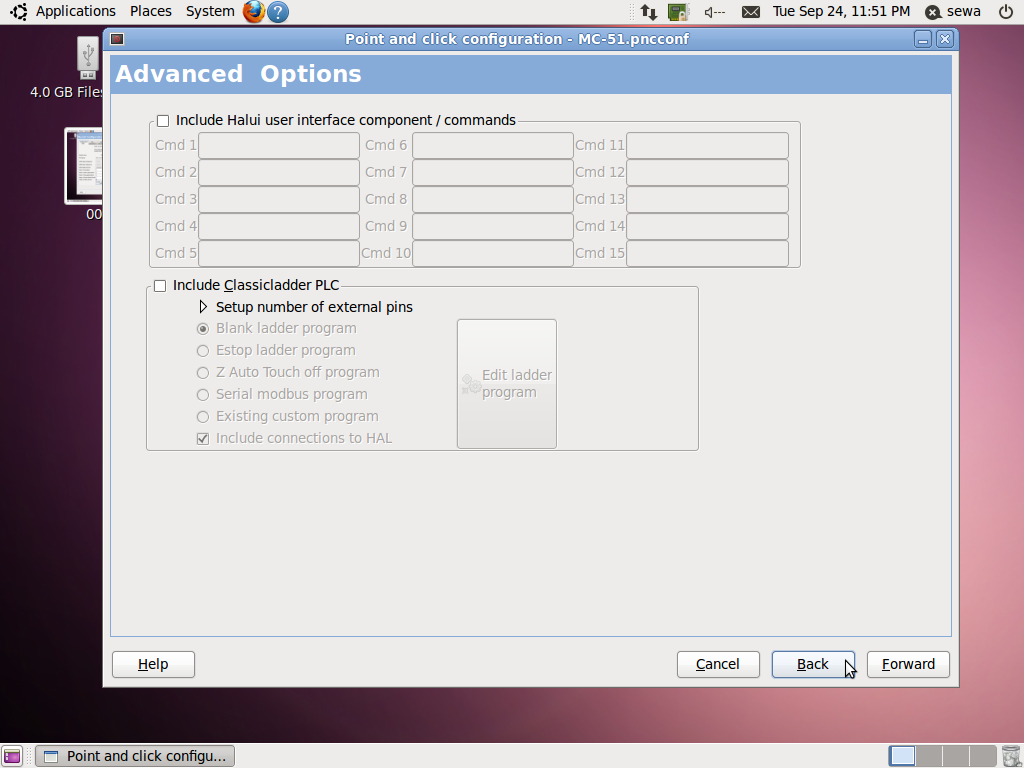Open the Ubuntu logo main menu icon
This screenshot has height=768, width=1024.
(x=18, y=11)
